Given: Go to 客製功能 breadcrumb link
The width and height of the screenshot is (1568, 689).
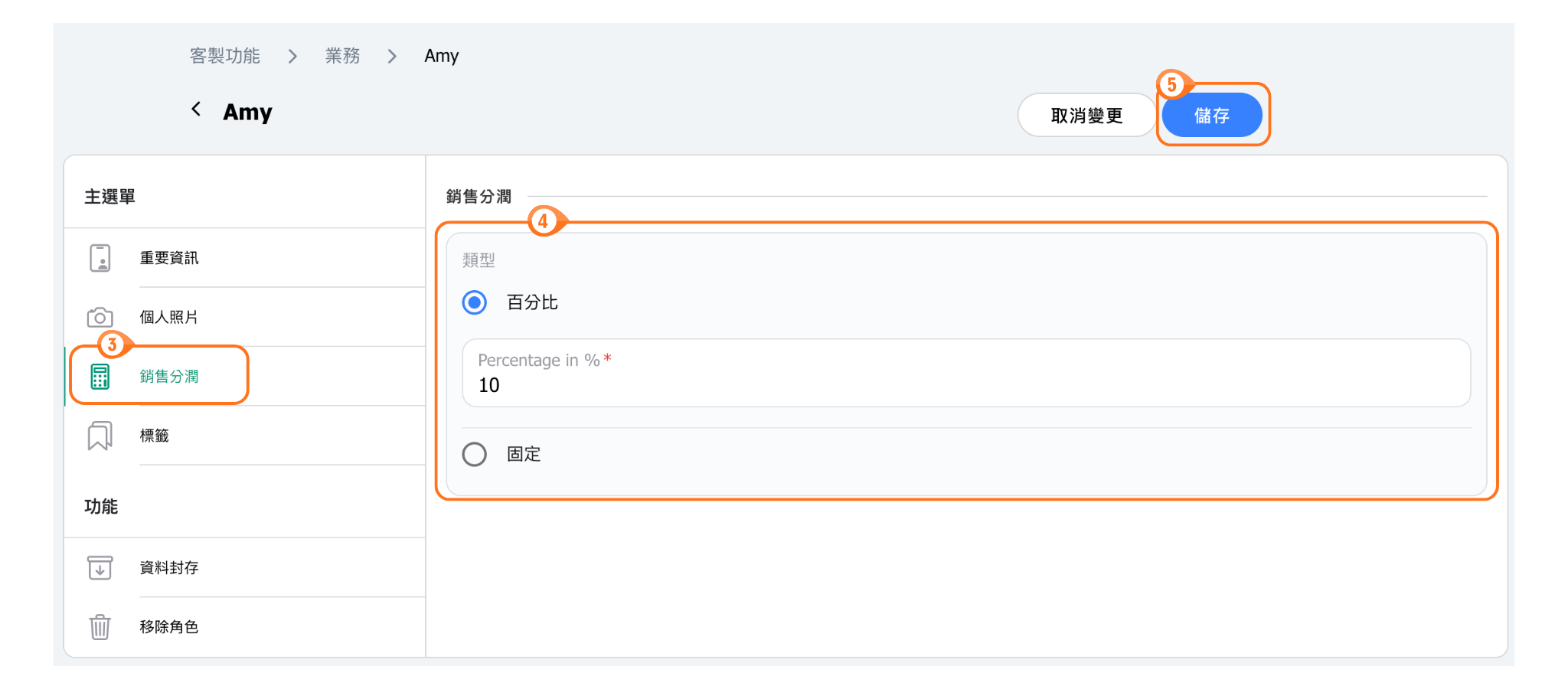Looking at the screenshot, I should 224,57.
